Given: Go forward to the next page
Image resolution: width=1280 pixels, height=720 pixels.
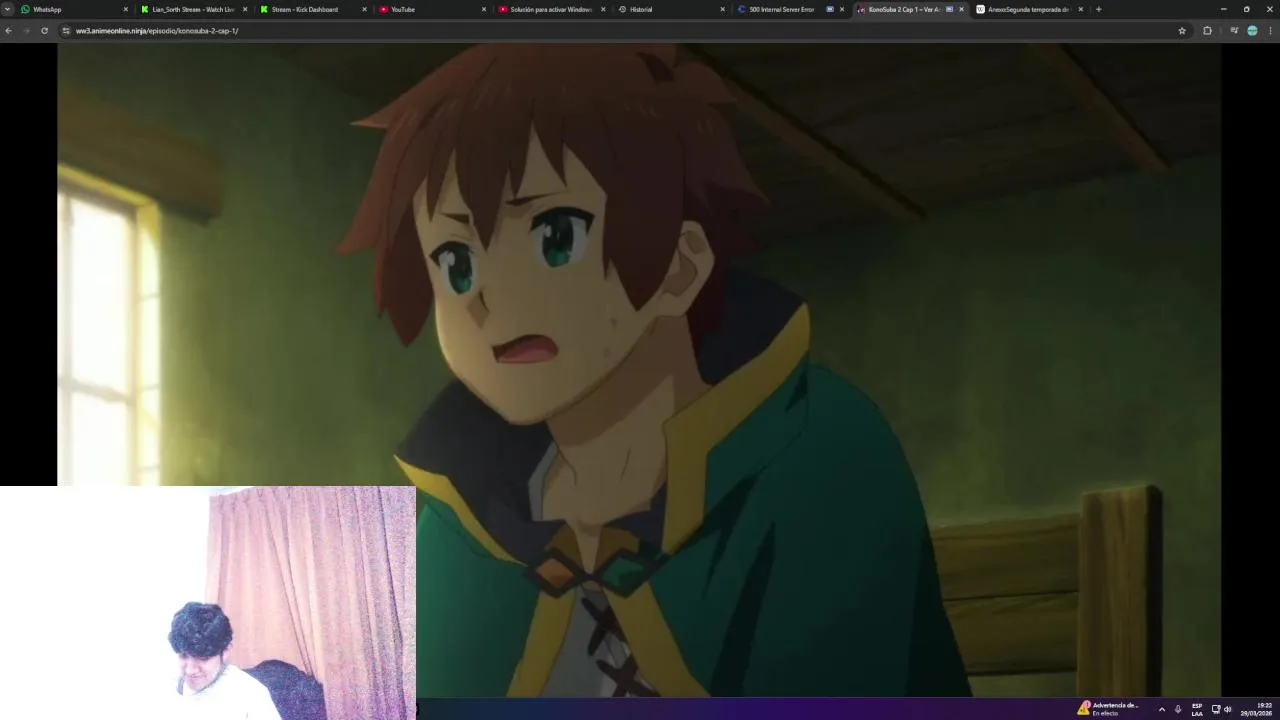Looking at the screenshot, I should tap(26, 31).
